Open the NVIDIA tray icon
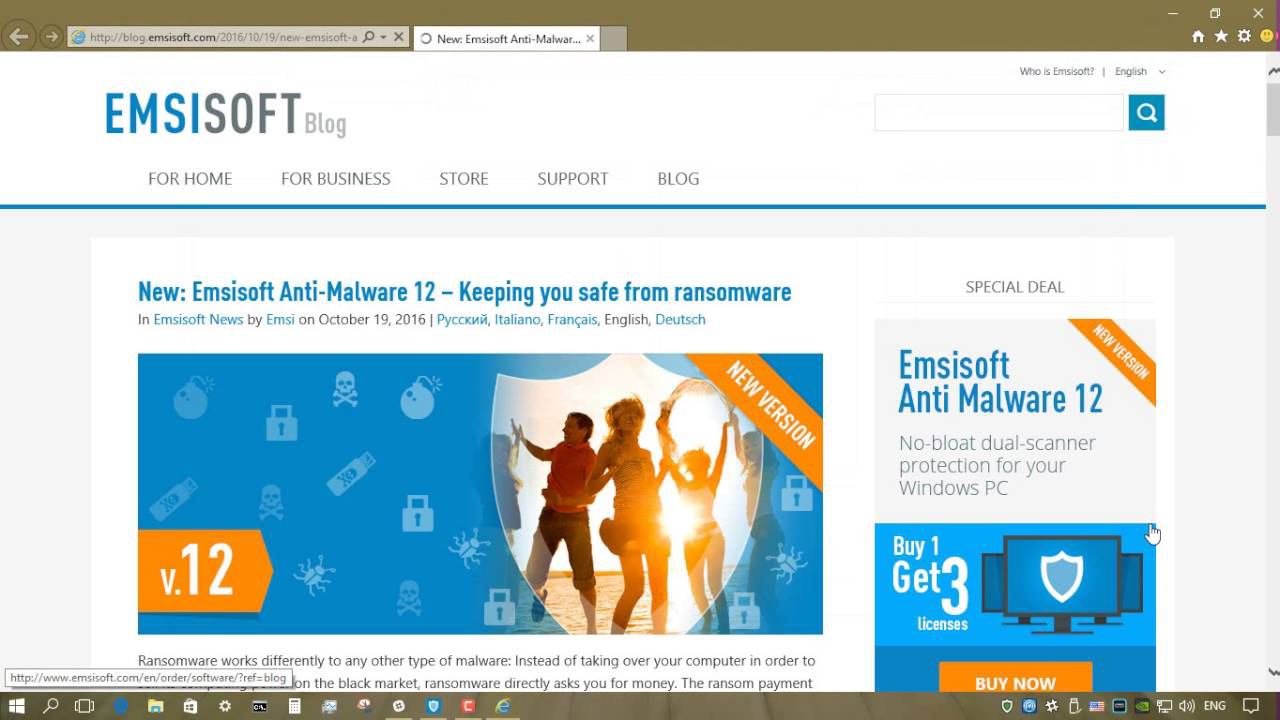This screenshot has height=720, width=1280. [1142, 706]
